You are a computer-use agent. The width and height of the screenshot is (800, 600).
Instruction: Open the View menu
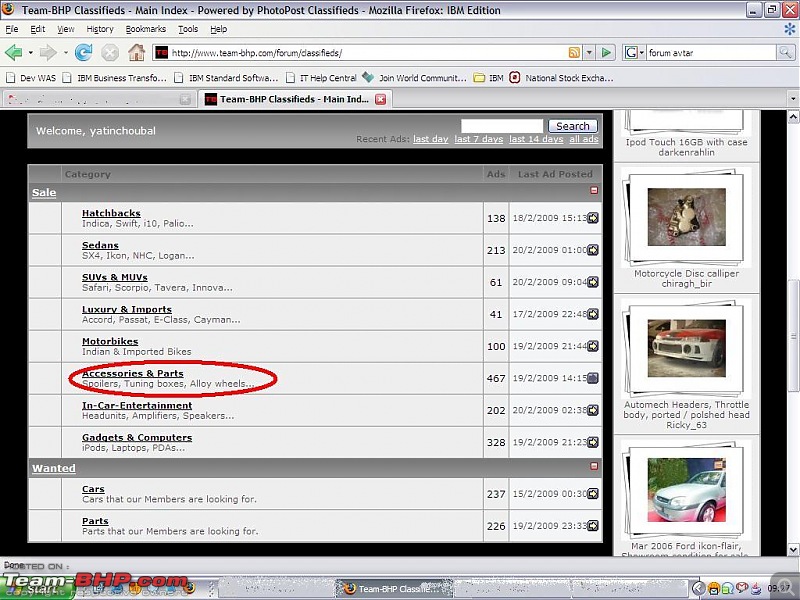(66, 29)
